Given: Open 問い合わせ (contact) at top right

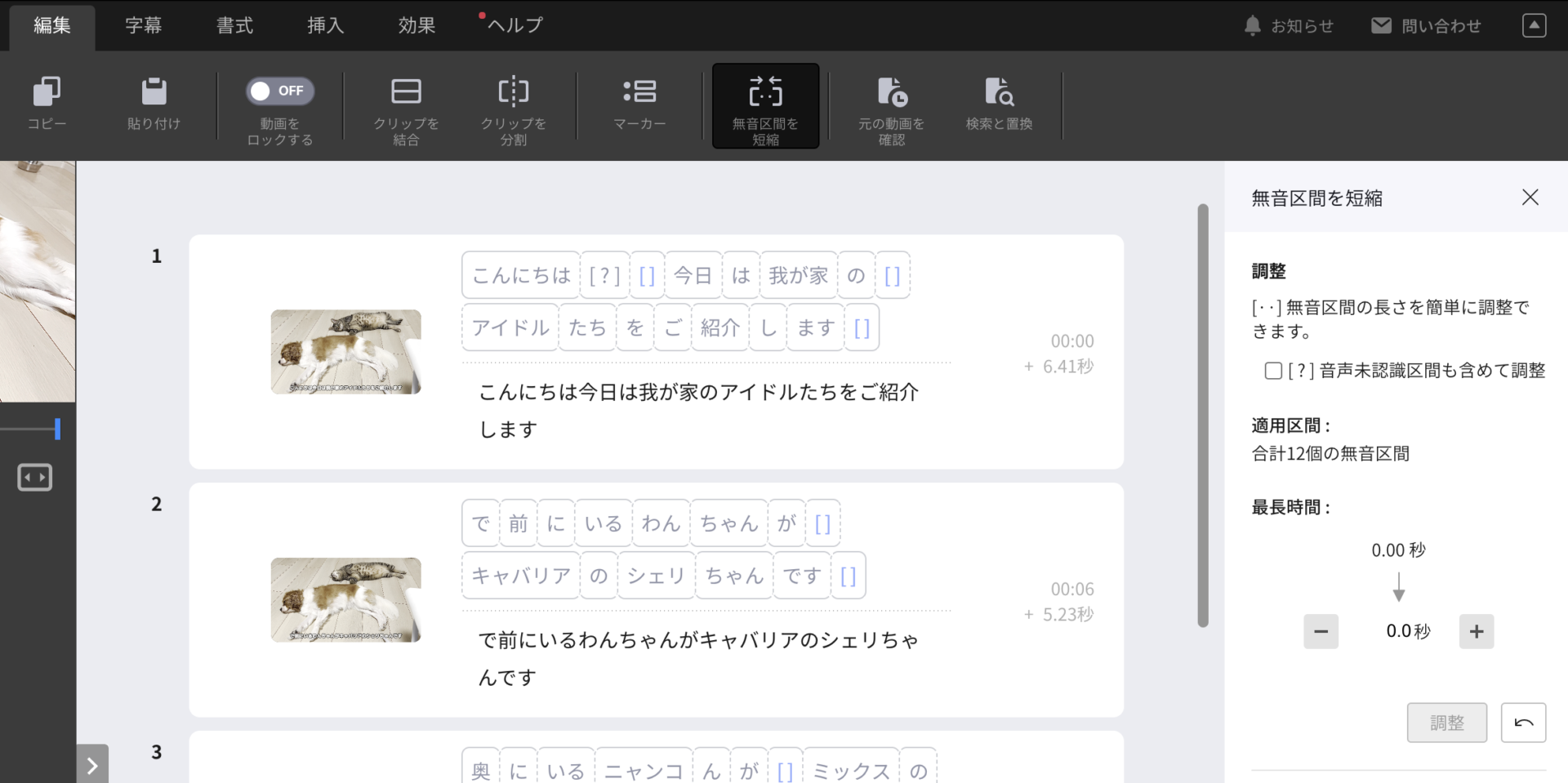Looking at the screenshot, I should pos(1426,25).
